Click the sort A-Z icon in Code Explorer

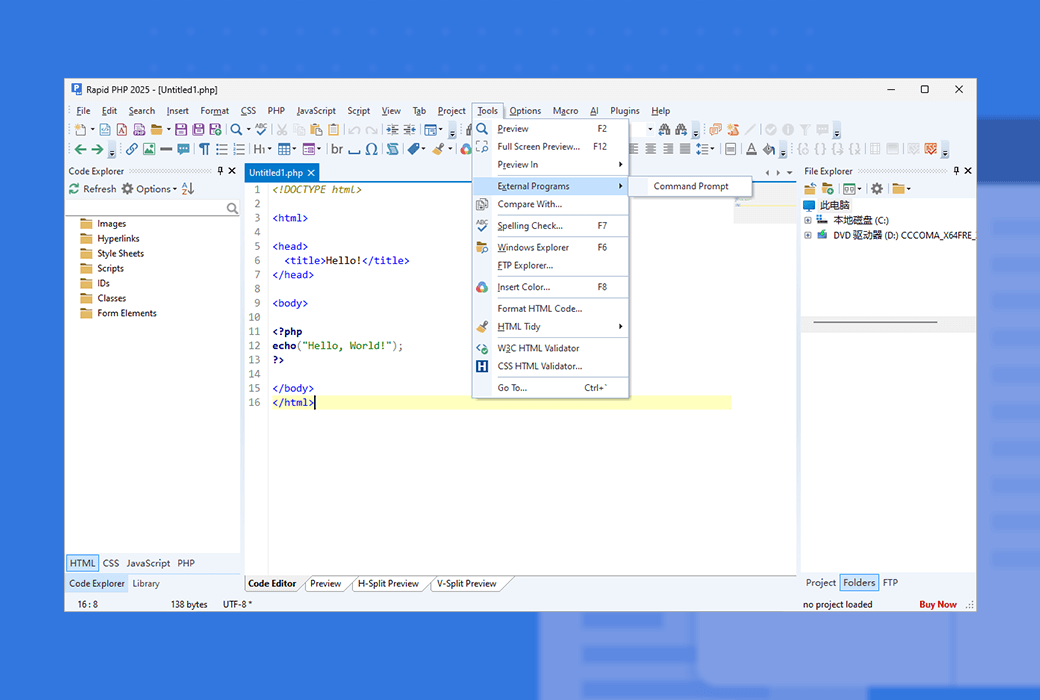[x=188, y=189]
